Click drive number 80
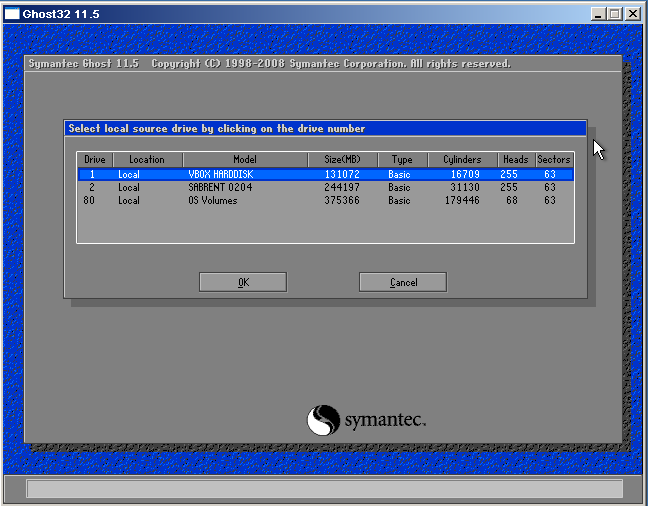The height and width of the screenshot is (506, 648). click(89, 200)
